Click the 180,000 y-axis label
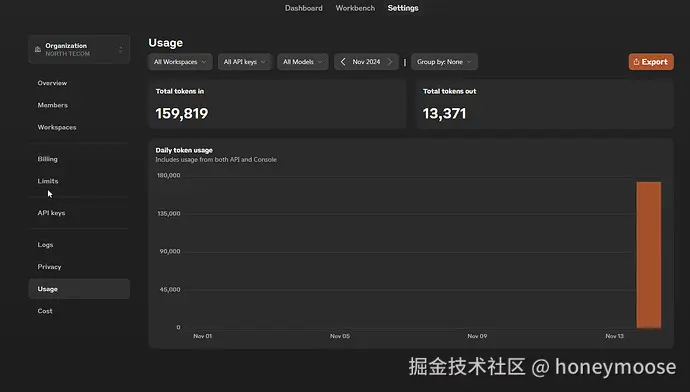Viewport: 690px width, 392px height. [x=169, y=175]
